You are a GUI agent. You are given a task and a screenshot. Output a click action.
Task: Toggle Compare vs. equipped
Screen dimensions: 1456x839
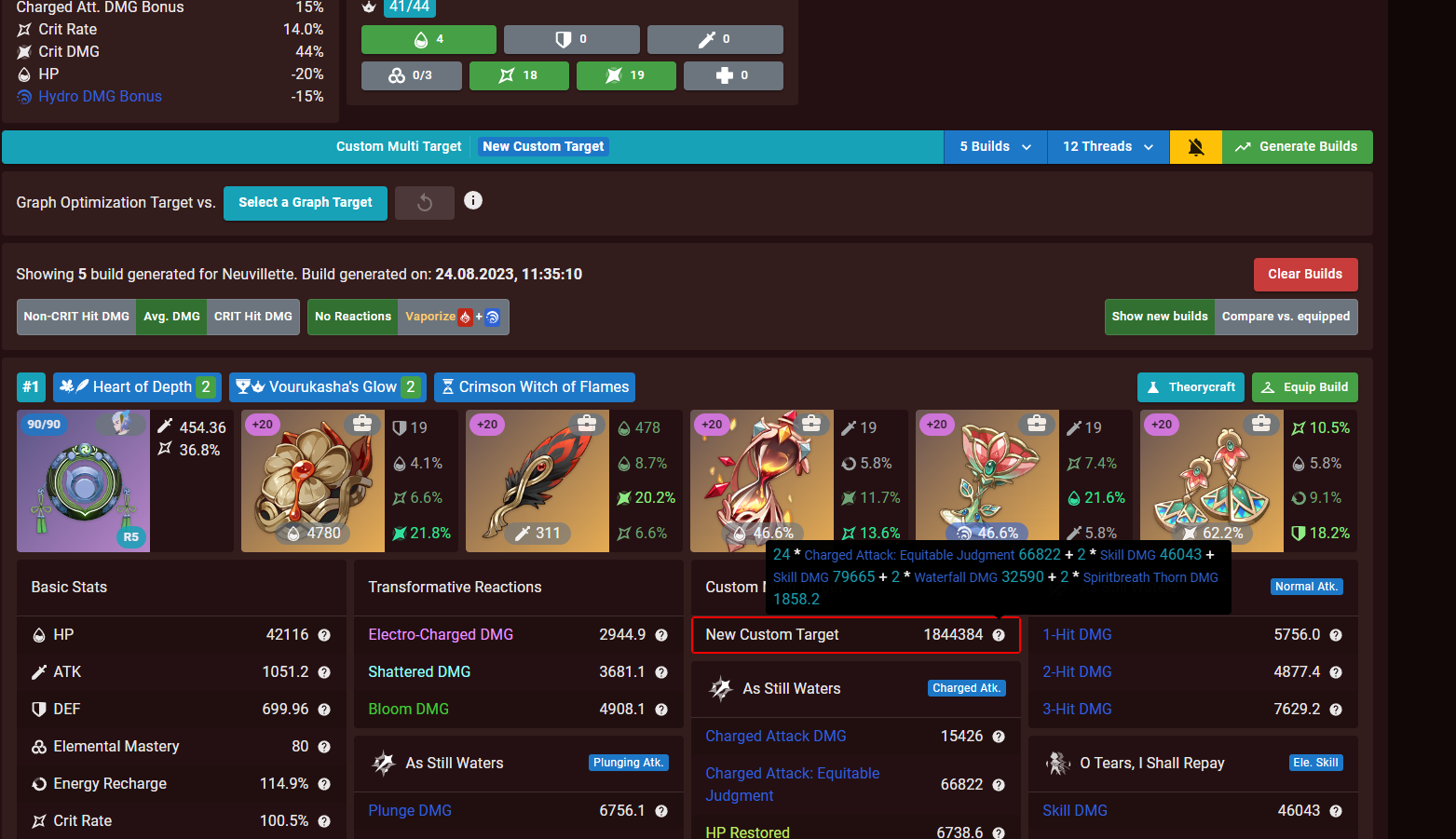pos(1286,317)
